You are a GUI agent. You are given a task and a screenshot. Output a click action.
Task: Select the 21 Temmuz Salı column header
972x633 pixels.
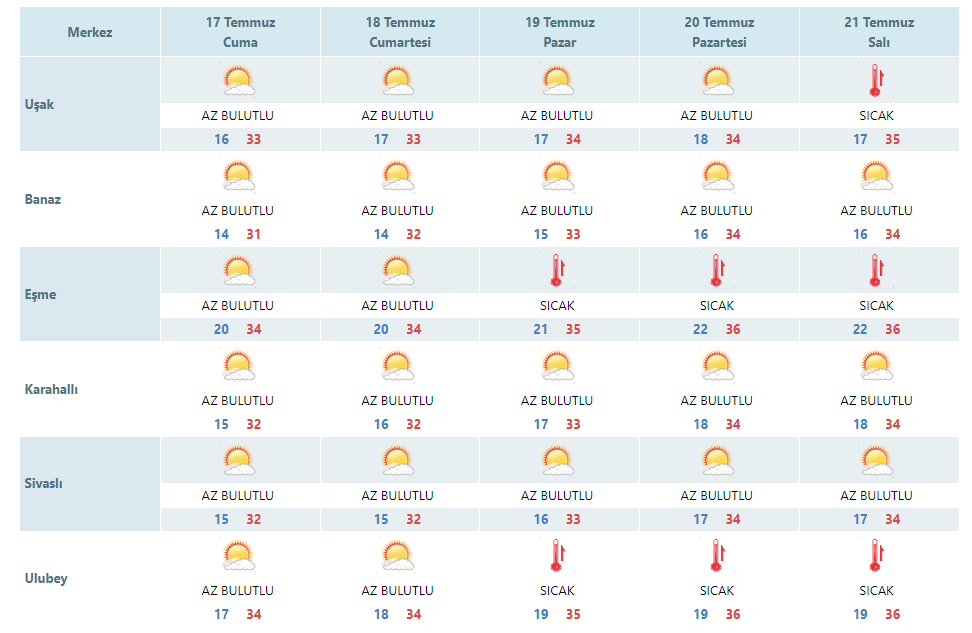pyautogui.click(x=879, y=32)
